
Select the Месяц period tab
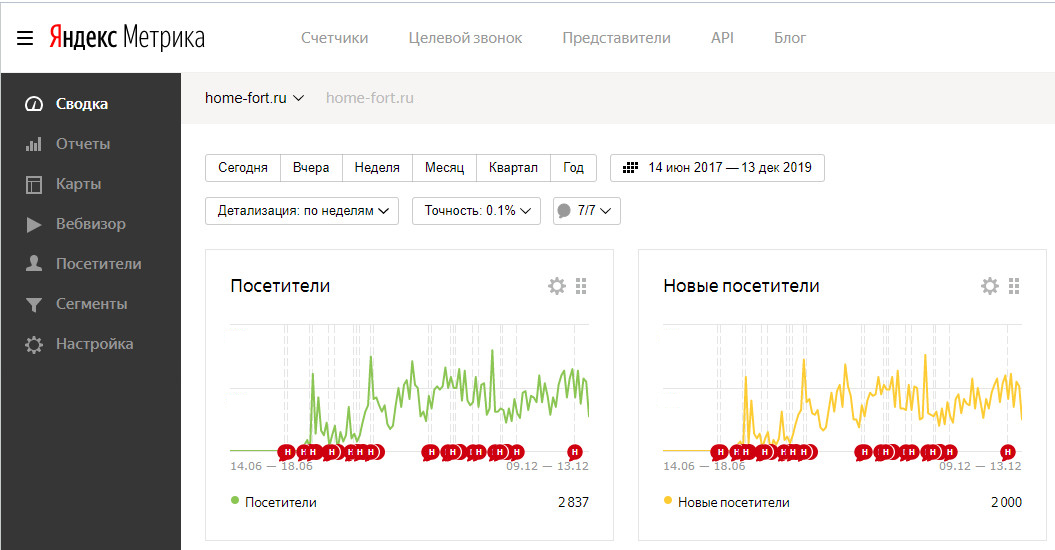tap(444, 168)
